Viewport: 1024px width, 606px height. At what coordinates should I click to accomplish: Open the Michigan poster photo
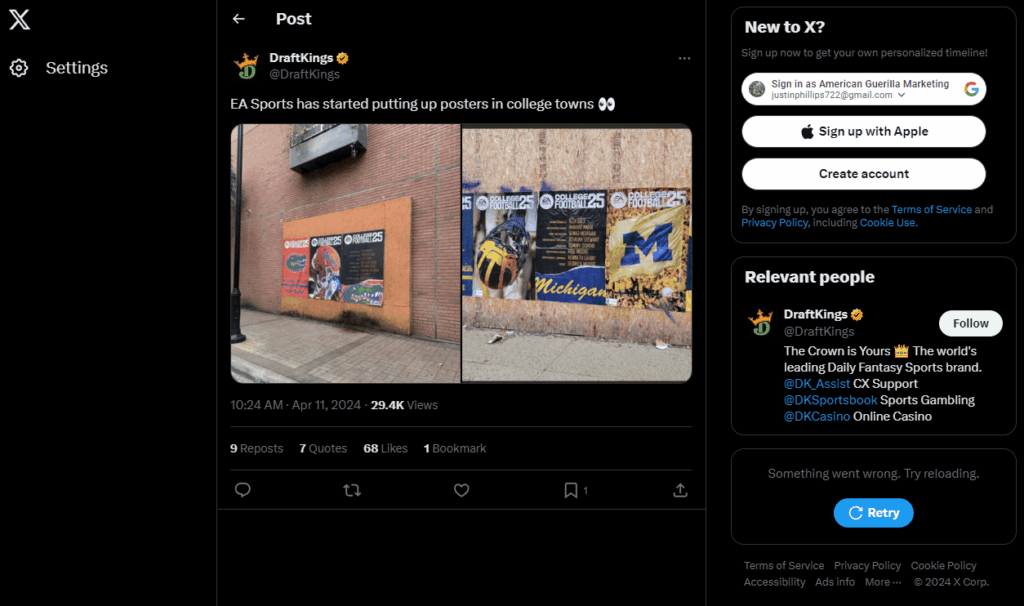(577, 253)
